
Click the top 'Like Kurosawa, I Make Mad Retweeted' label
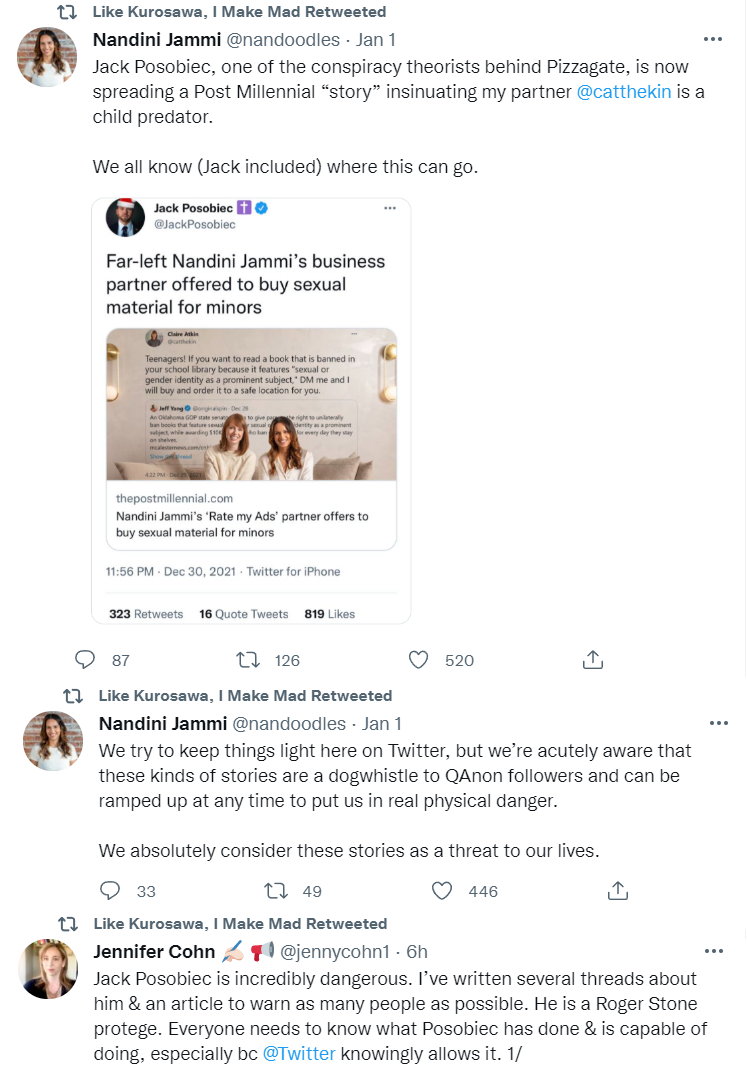(x=239, y=12)
